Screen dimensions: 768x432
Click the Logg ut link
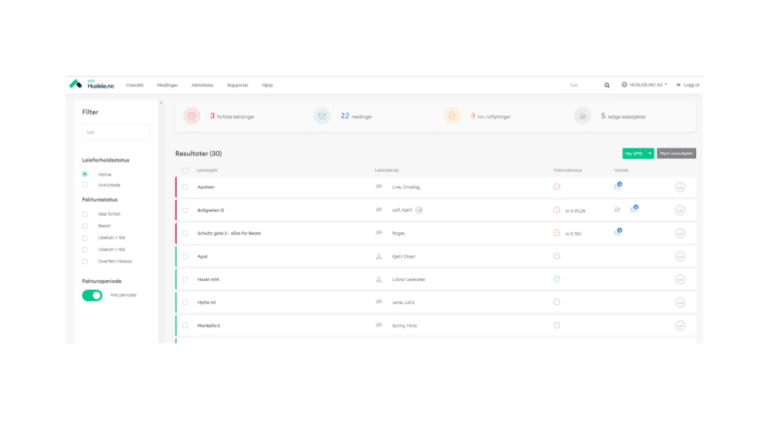[688, 85]
